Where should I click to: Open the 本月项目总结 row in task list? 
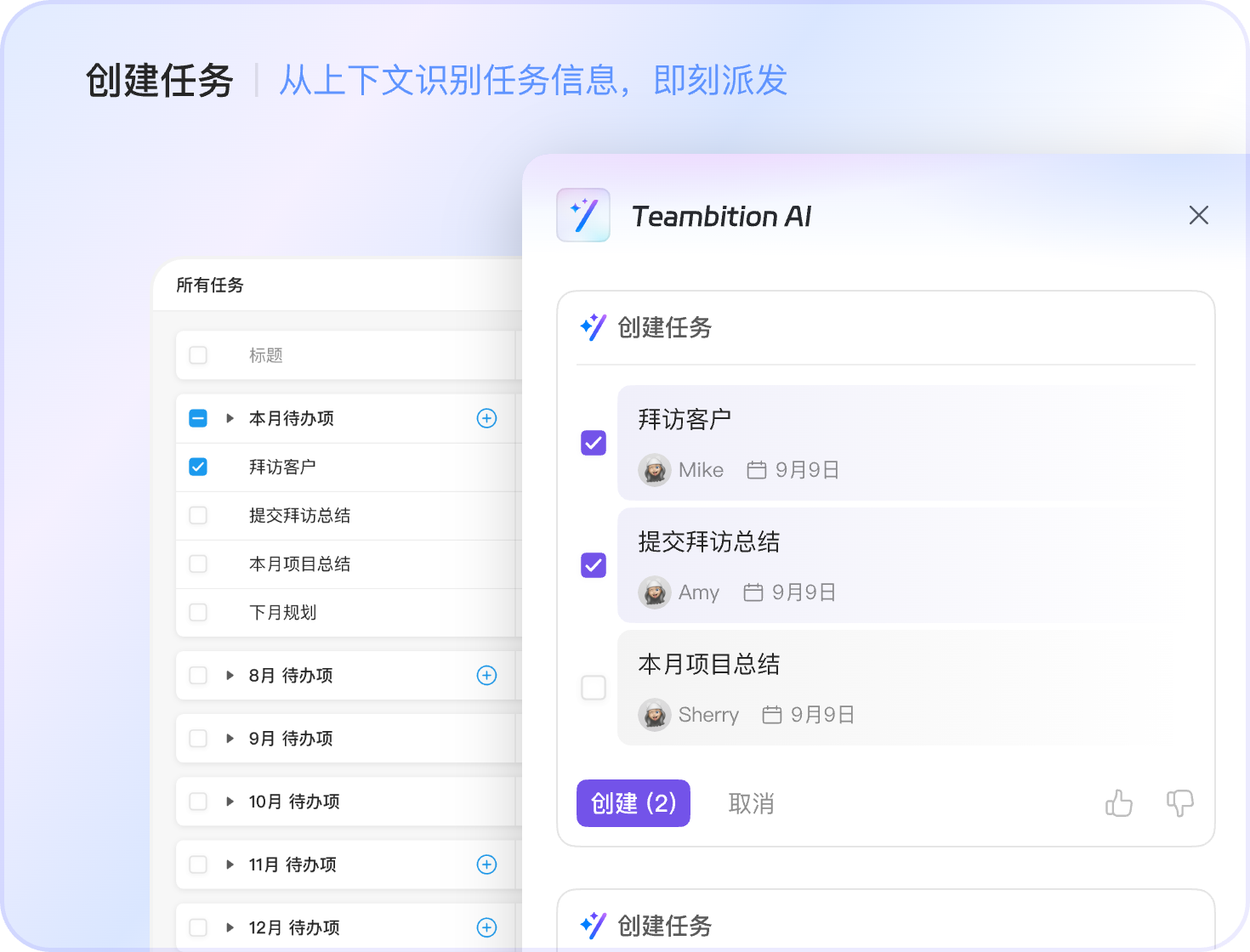pyautogui.click(x=349, y=564)
